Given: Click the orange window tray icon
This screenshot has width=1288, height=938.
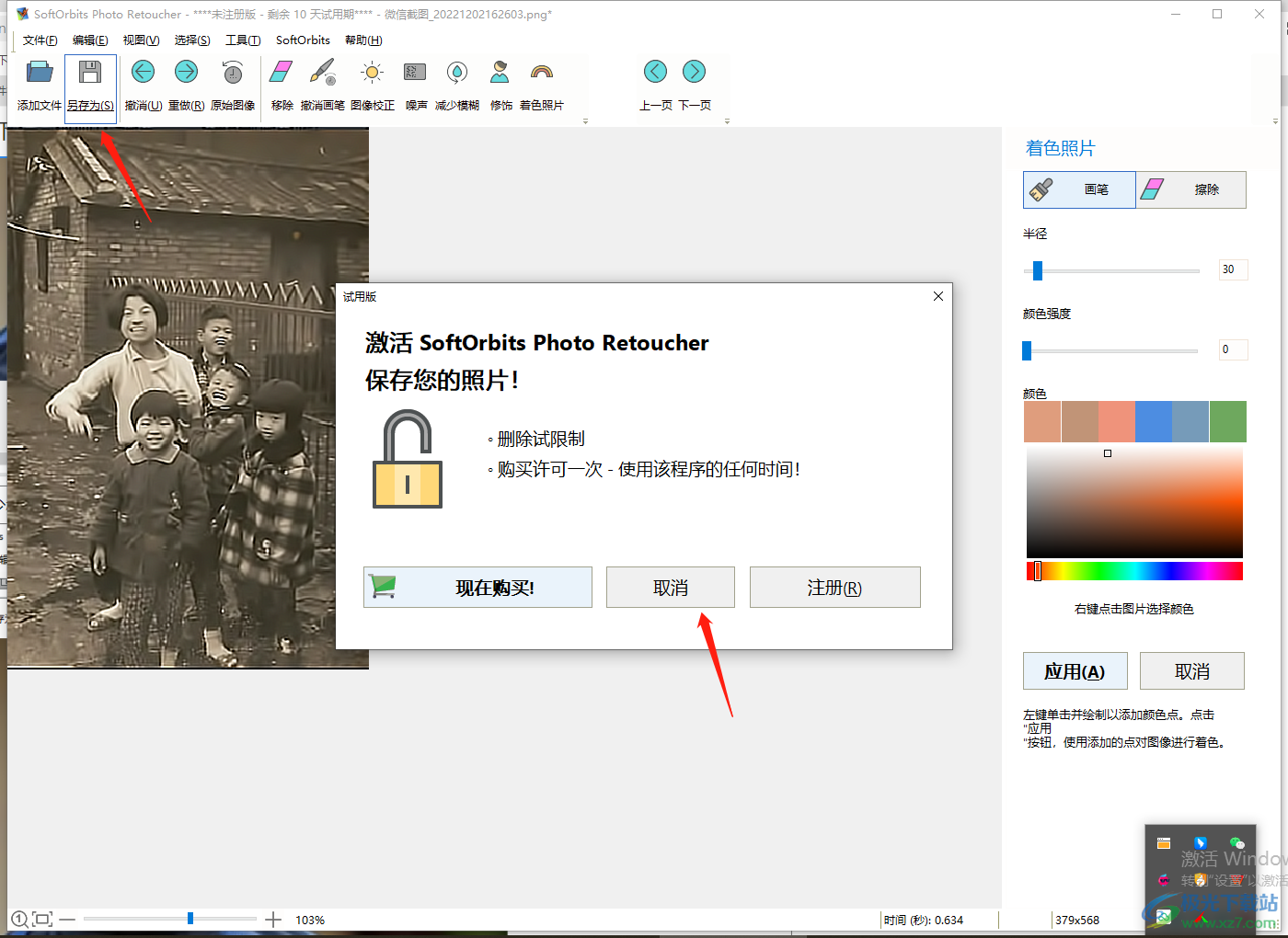Looking at the screenshot, I should (1164, 843).
